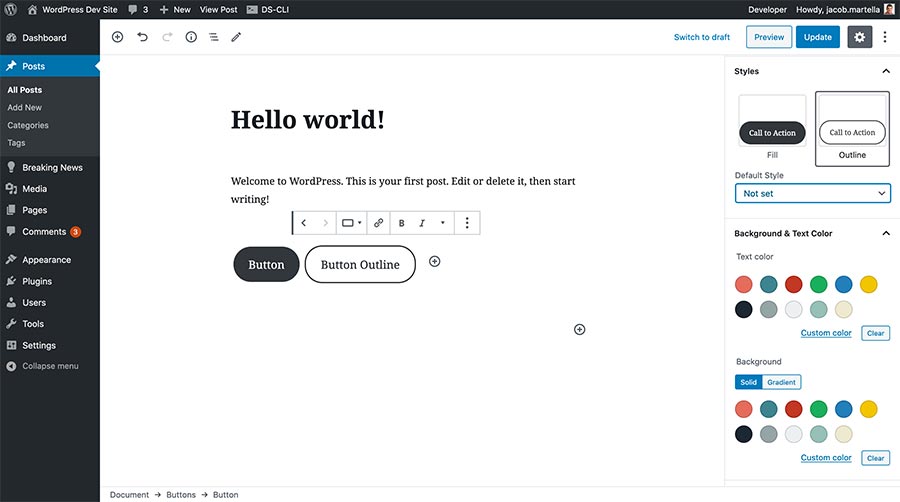This screenshot has width=900, height=502.
Task: Undo the last change
Action: [142, 37]
